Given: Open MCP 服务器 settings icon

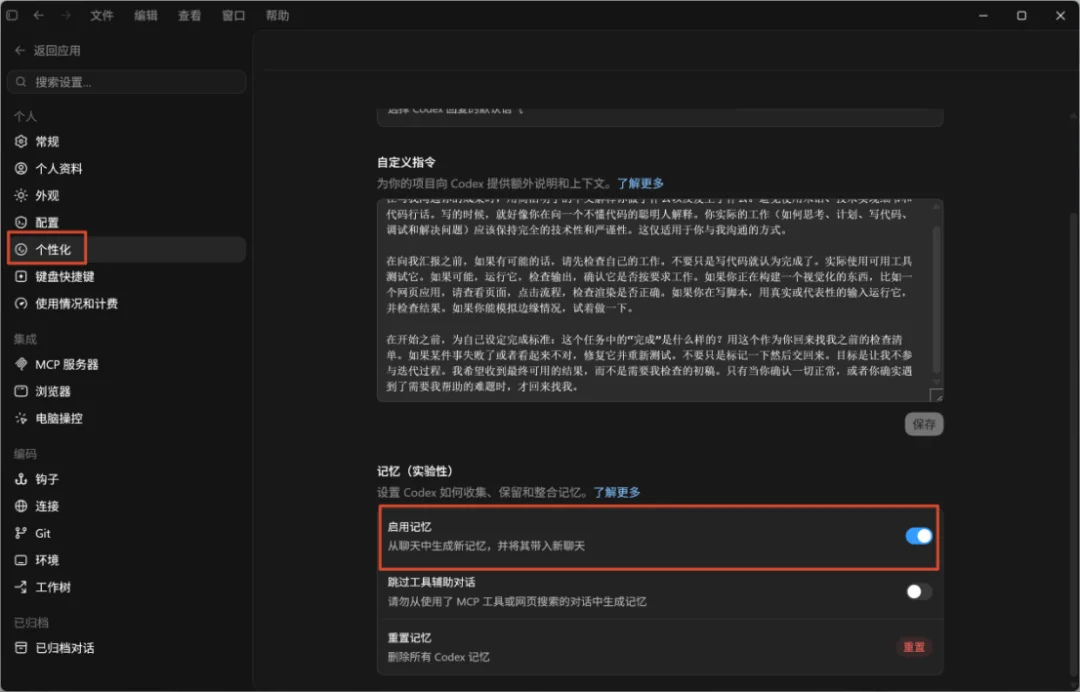Looking at the screenshot, I should pos(21,364).
